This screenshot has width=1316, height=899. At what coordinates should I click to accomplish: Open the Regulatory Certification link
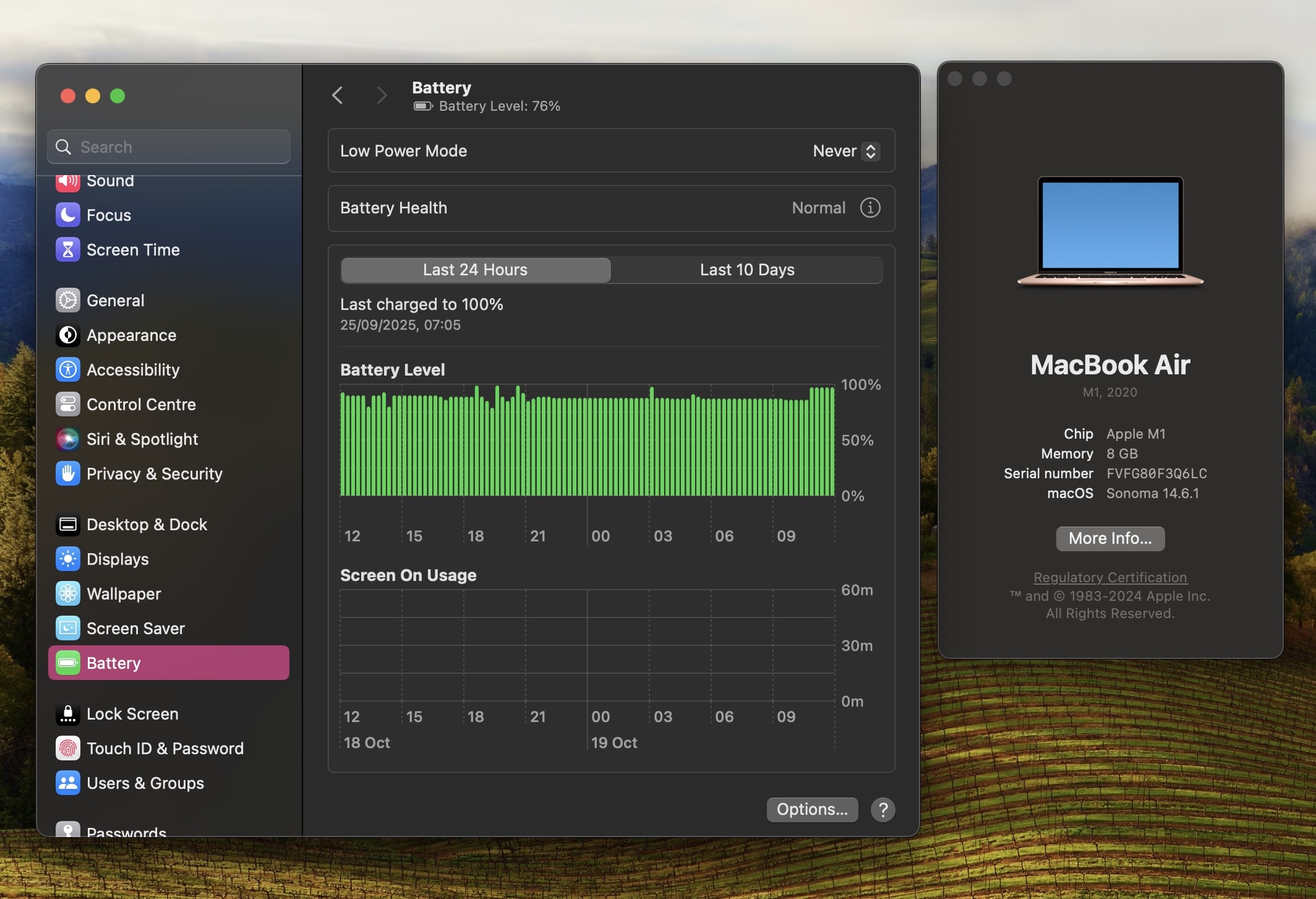click(x=1109, y=577)
